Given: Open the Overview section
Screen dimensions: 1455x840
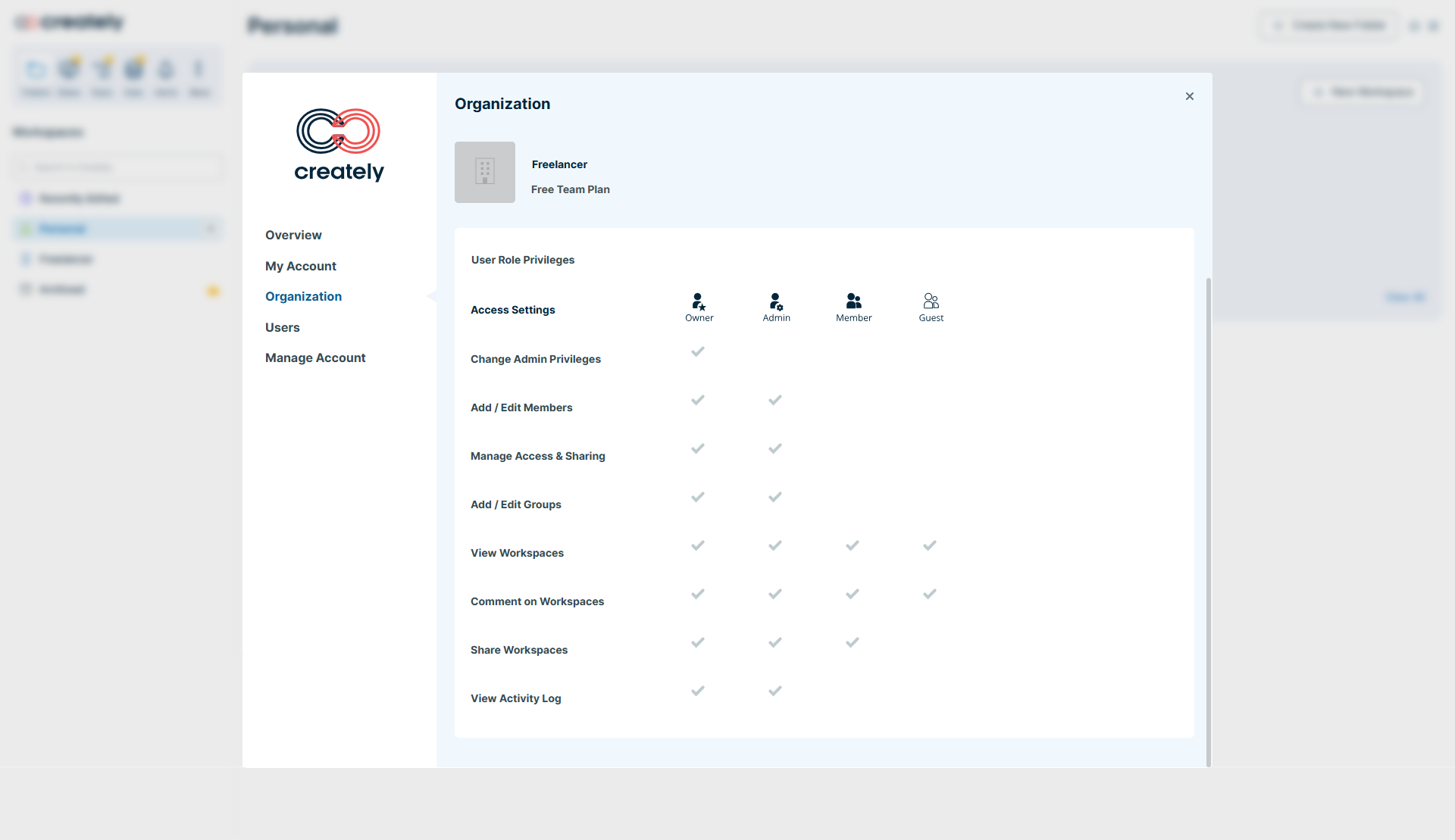Looking at the screenshot, I should coord(293,235).
